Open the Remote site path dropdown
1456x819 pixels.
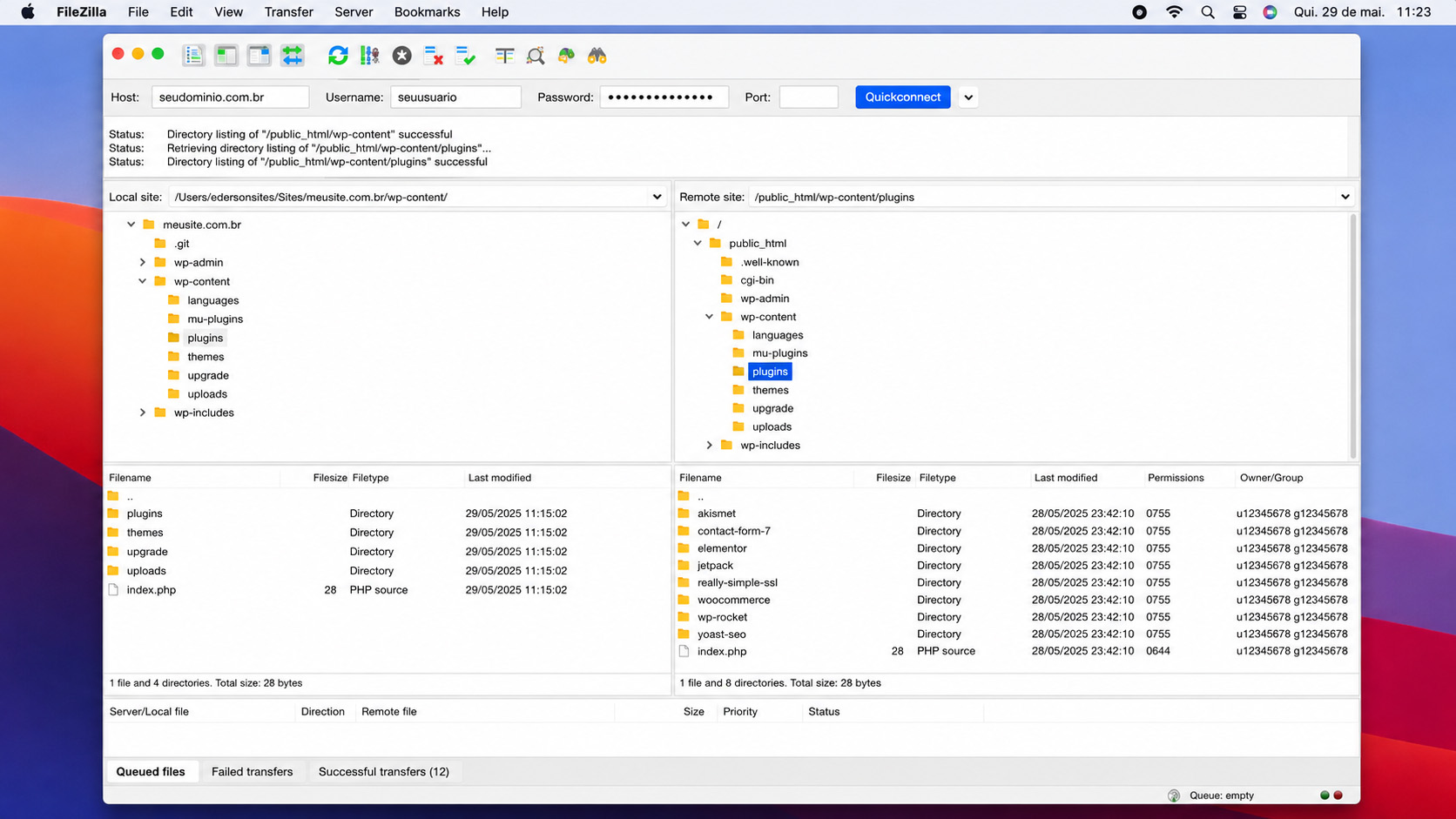coord(1345,197)
